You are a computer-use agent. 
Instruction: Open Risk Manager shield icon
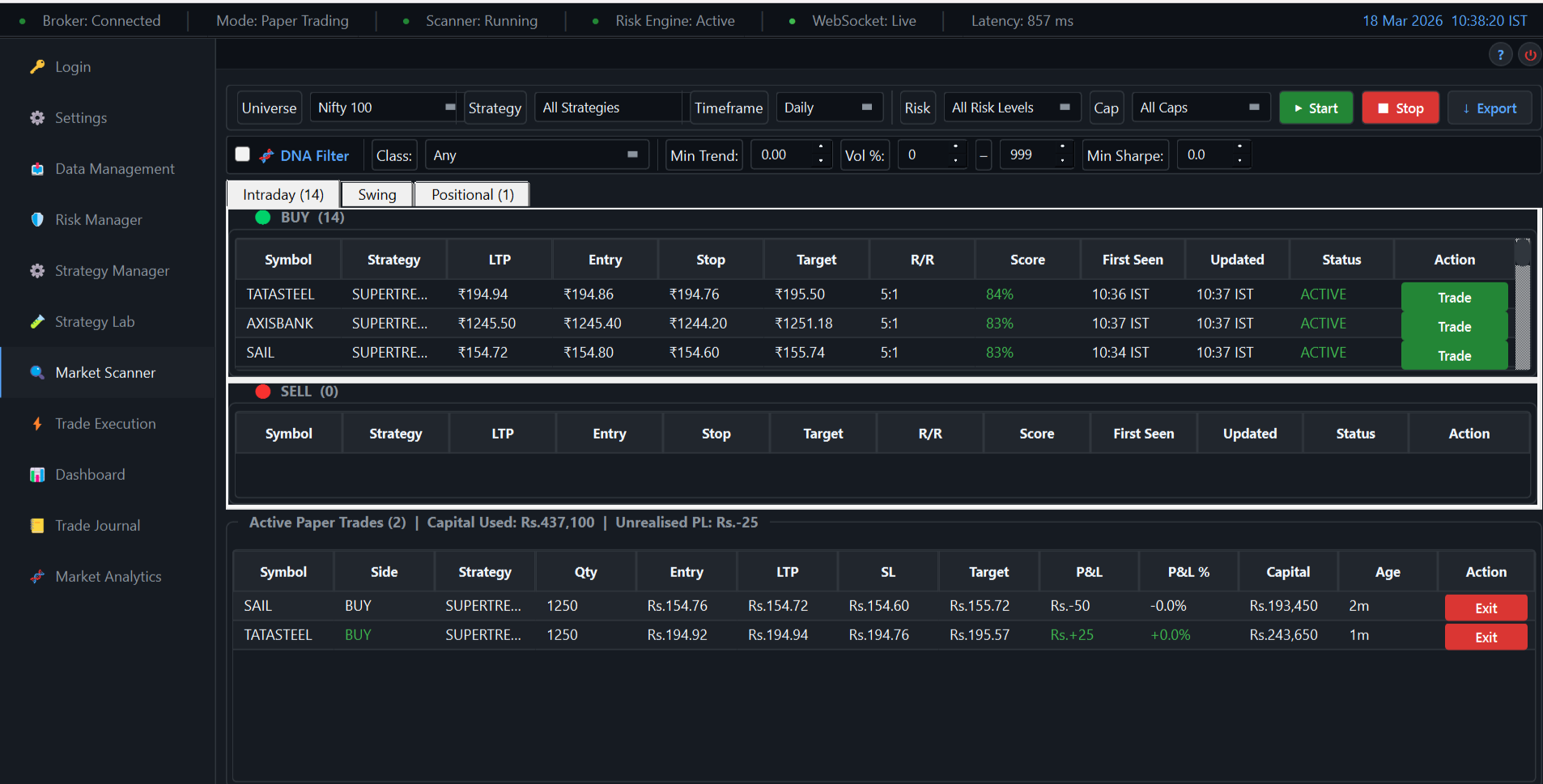pyautogui.click(x=37, y=219)
